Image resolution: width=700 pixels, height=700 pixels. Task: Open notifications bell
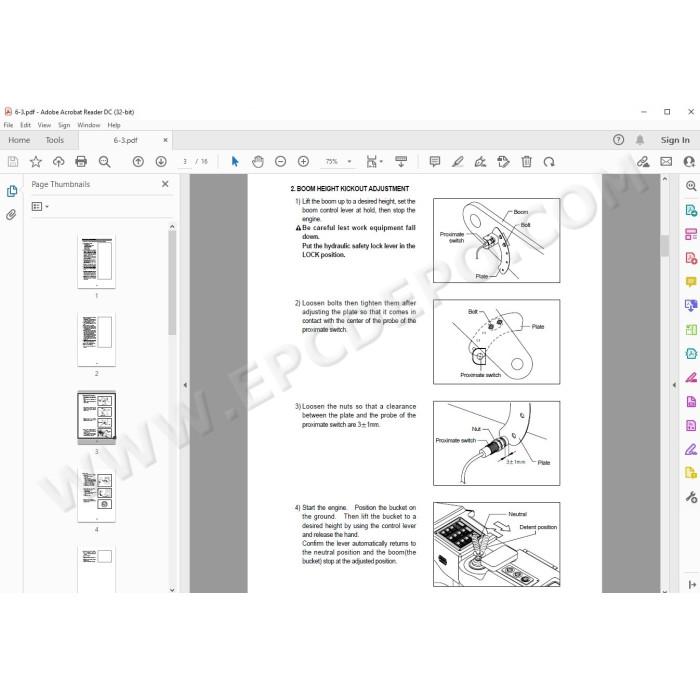coord(640,140)
